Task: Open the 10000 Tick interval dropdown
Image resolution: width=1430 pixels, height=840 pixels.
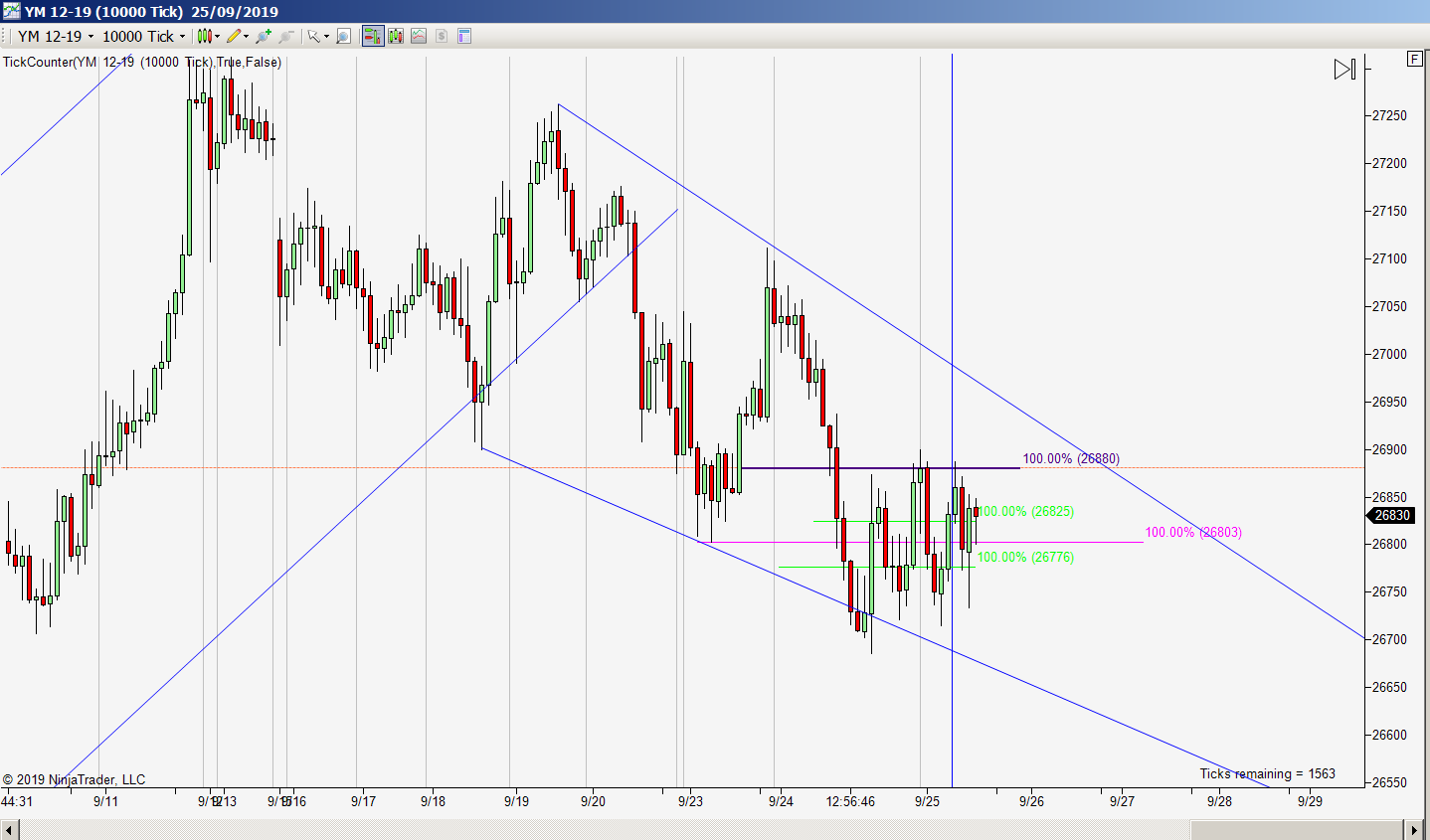Action: (x=143, y=36)
